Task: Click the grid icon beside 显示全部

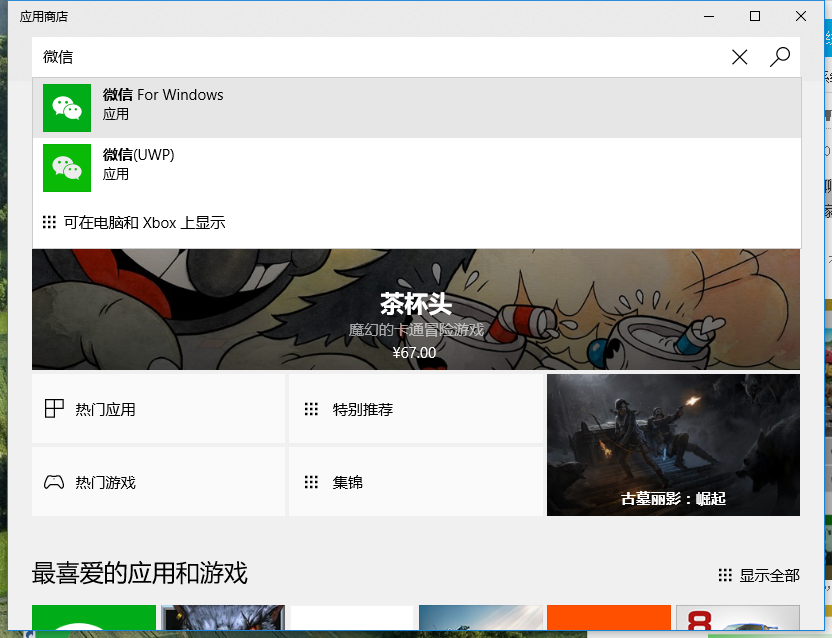Action: [724, 574]
